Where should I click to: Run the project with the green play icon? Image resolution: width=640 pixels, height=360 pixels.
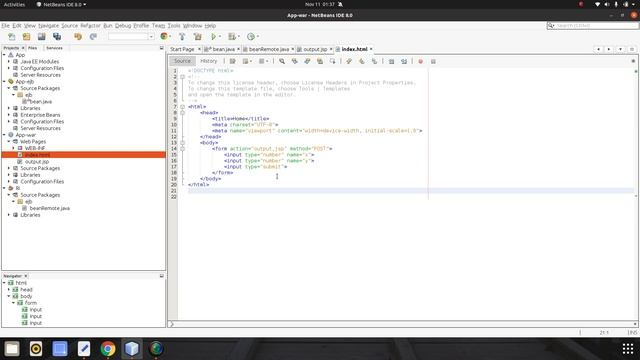[213, 37]
